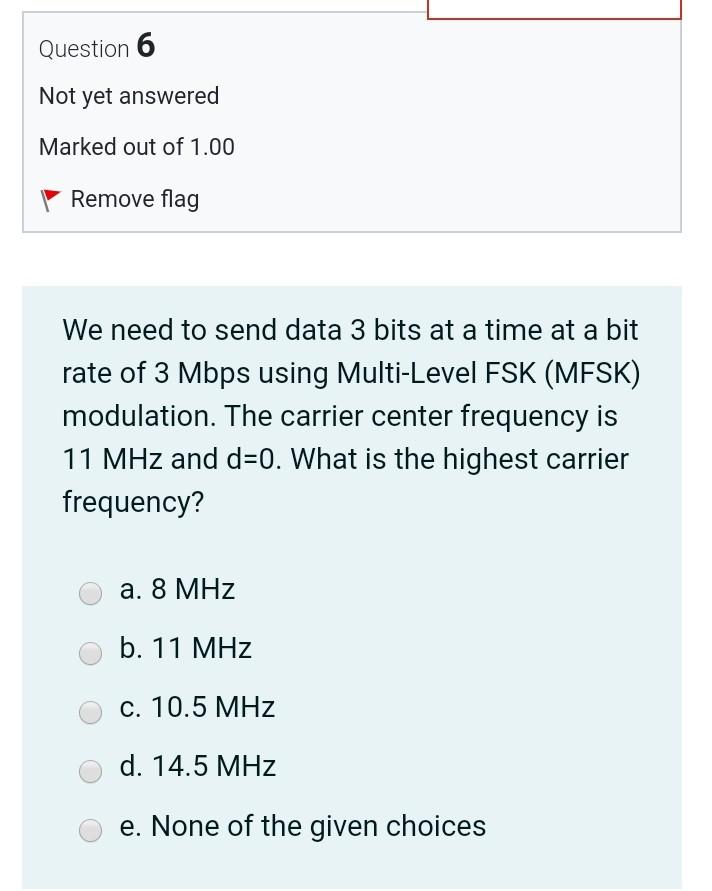Select radio button for answer a. 8 MHz

point(90,593)
